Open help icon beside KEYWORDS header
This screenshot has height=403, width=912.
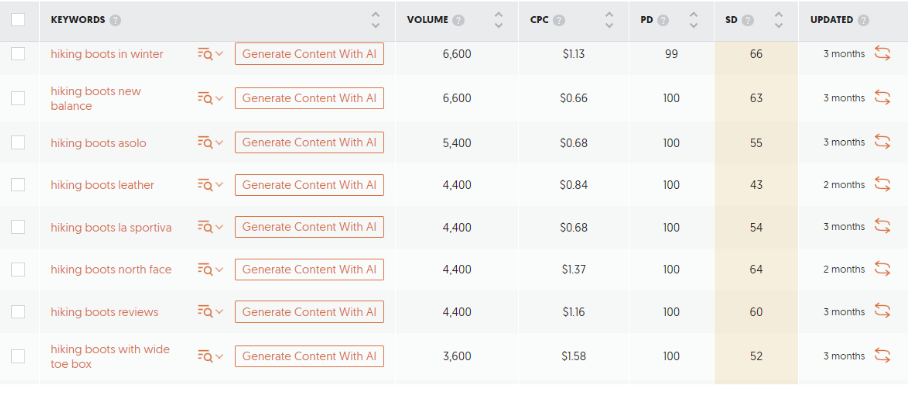click(x=115, y=20)
